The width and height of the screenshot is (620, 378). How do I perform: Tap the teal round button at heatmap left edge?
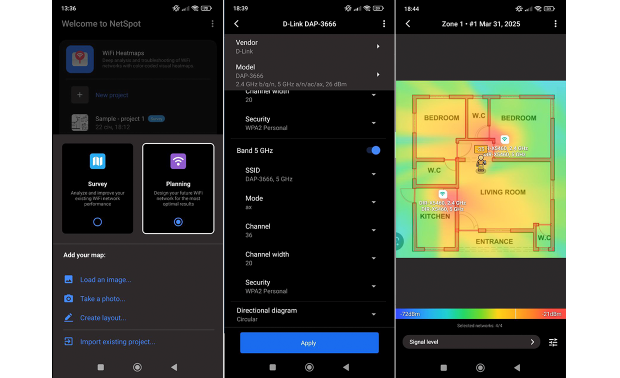[x=399, y=241]
